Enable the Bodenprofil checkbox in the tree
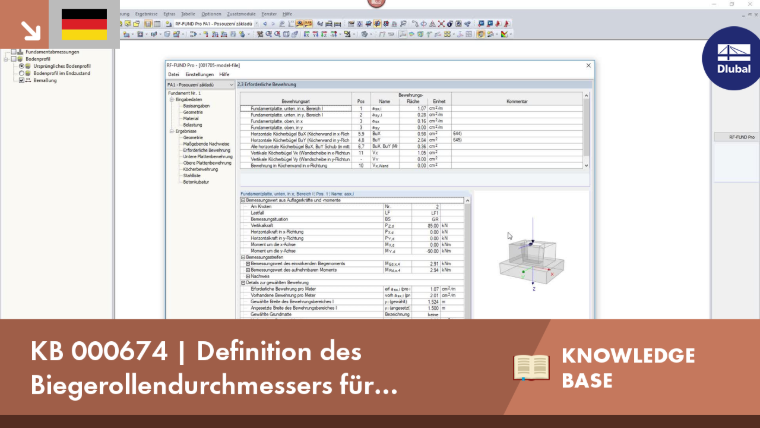The height and width of the screenshot is (428, 760). [14, 59]
